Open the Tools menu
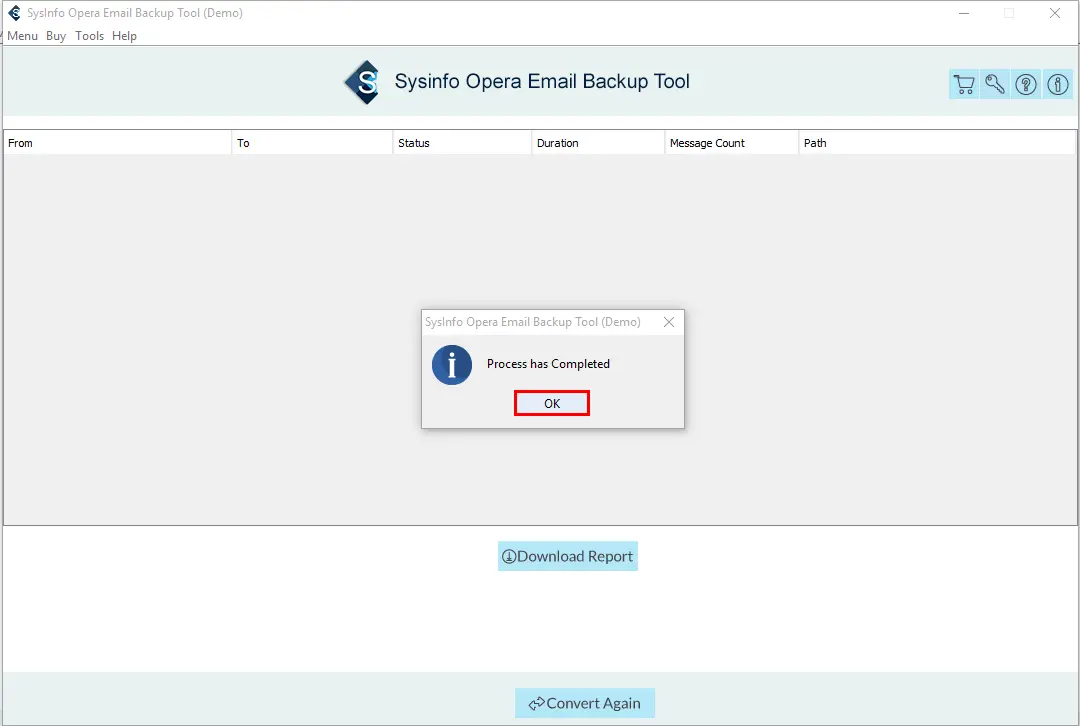 click(x=89, y=36)
